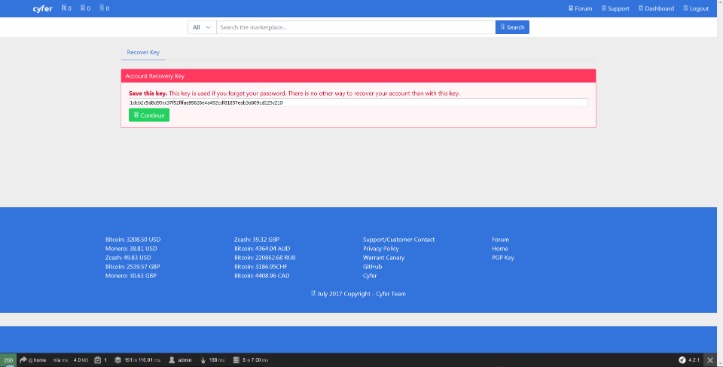Click Zcash: 39.32 GBP rate
The height and width of the screenshot is (367, 723).
[x=256, y=240]
